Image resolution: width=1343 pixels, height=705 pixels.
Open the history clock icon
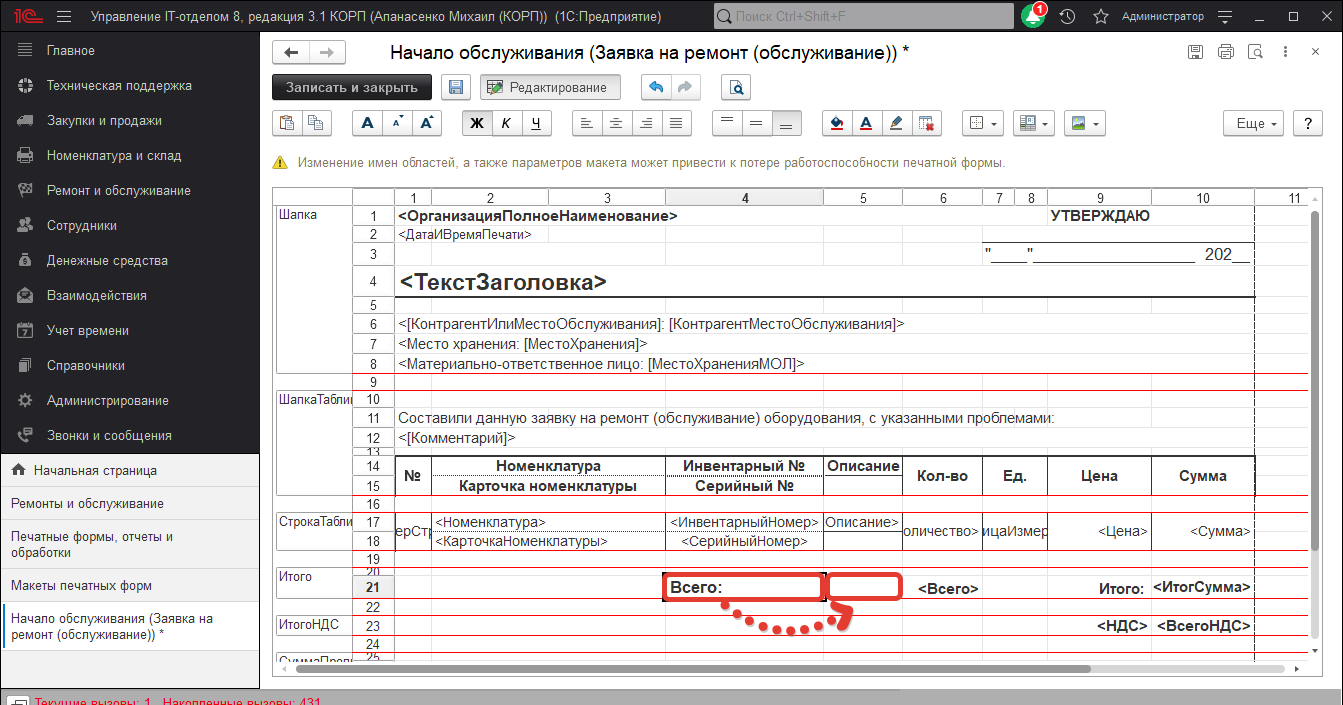coord(1067,17)
